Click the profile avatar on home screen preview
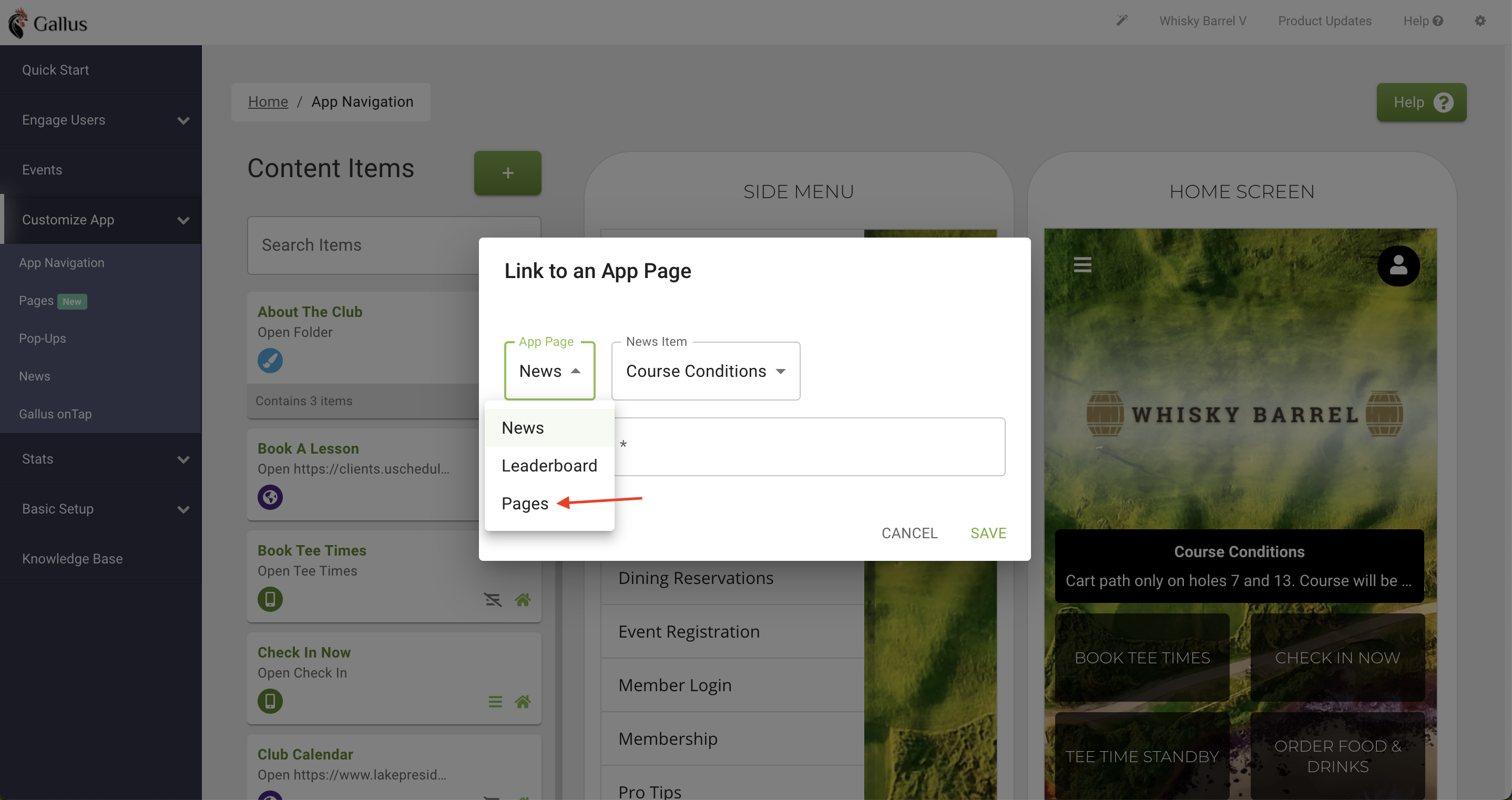1512x800 pixels. [1398, 266]
